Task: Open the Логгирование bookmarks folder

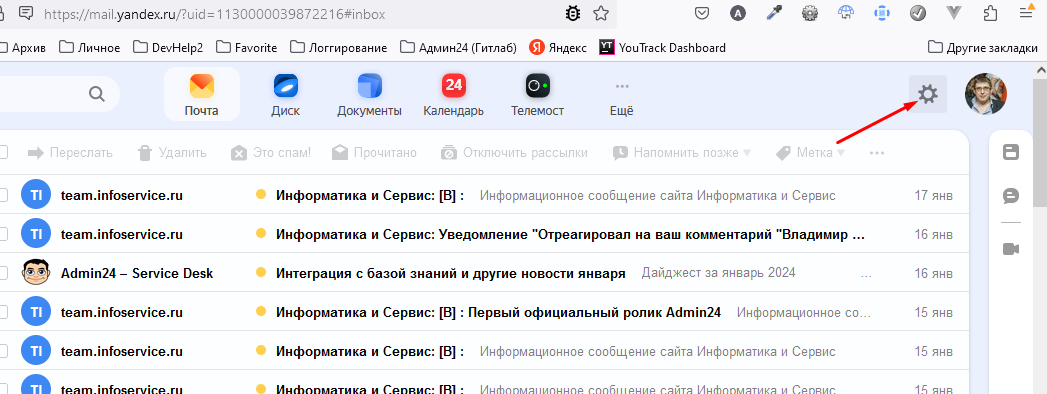Action: (339, 47)
